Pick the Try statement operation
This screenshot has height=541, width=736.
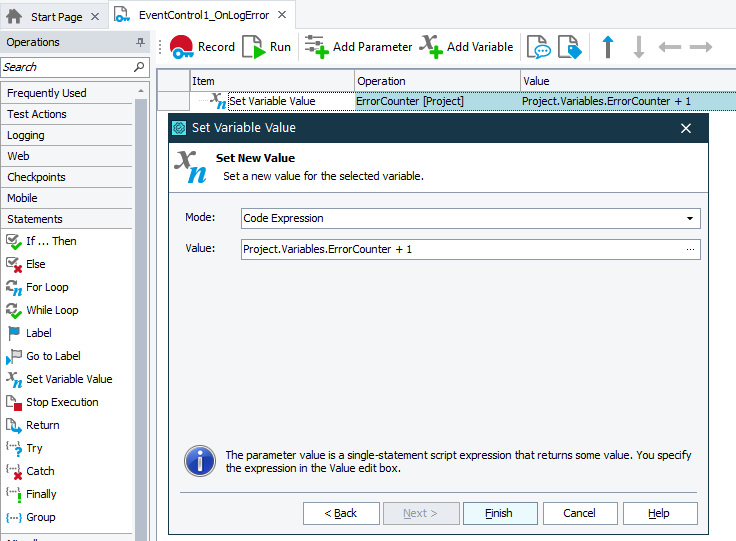34,448
